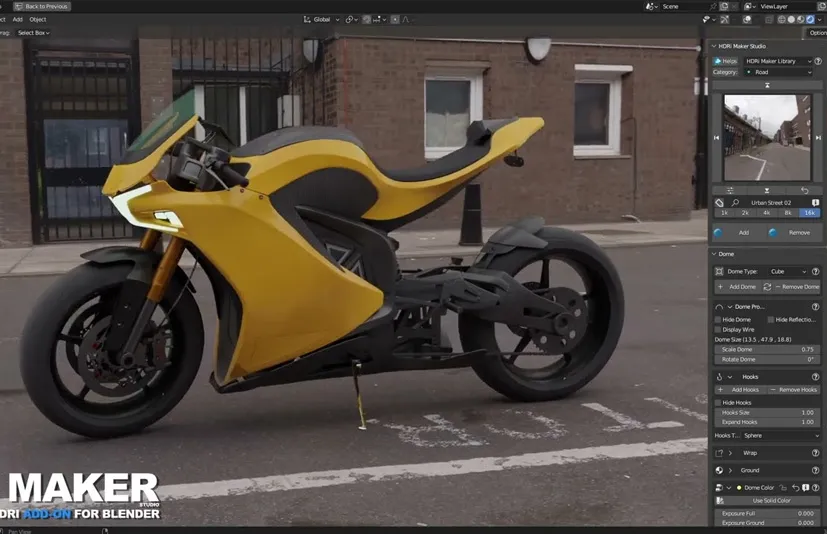Click the tag icon left of Urban Street 02

pyautogui.click(x=719, y=203)
